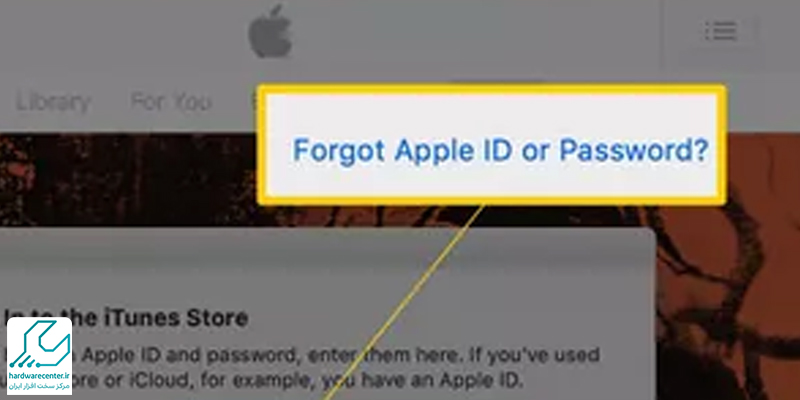Click the highlighted tab indicator above the callout
The height and width of the screenshot is (400, 800).
click(497, 83)
